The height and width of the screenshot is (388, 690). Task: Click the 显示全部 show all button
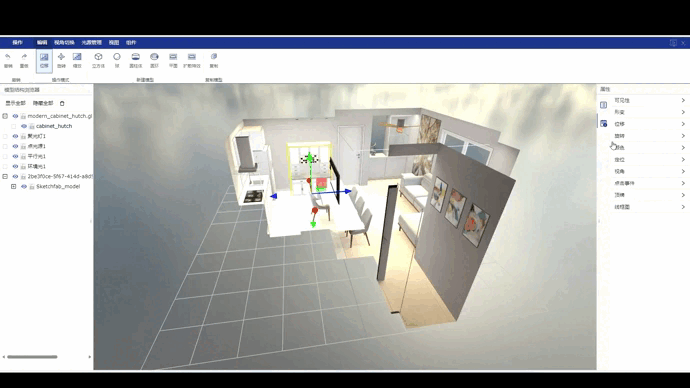coord(15,103)
